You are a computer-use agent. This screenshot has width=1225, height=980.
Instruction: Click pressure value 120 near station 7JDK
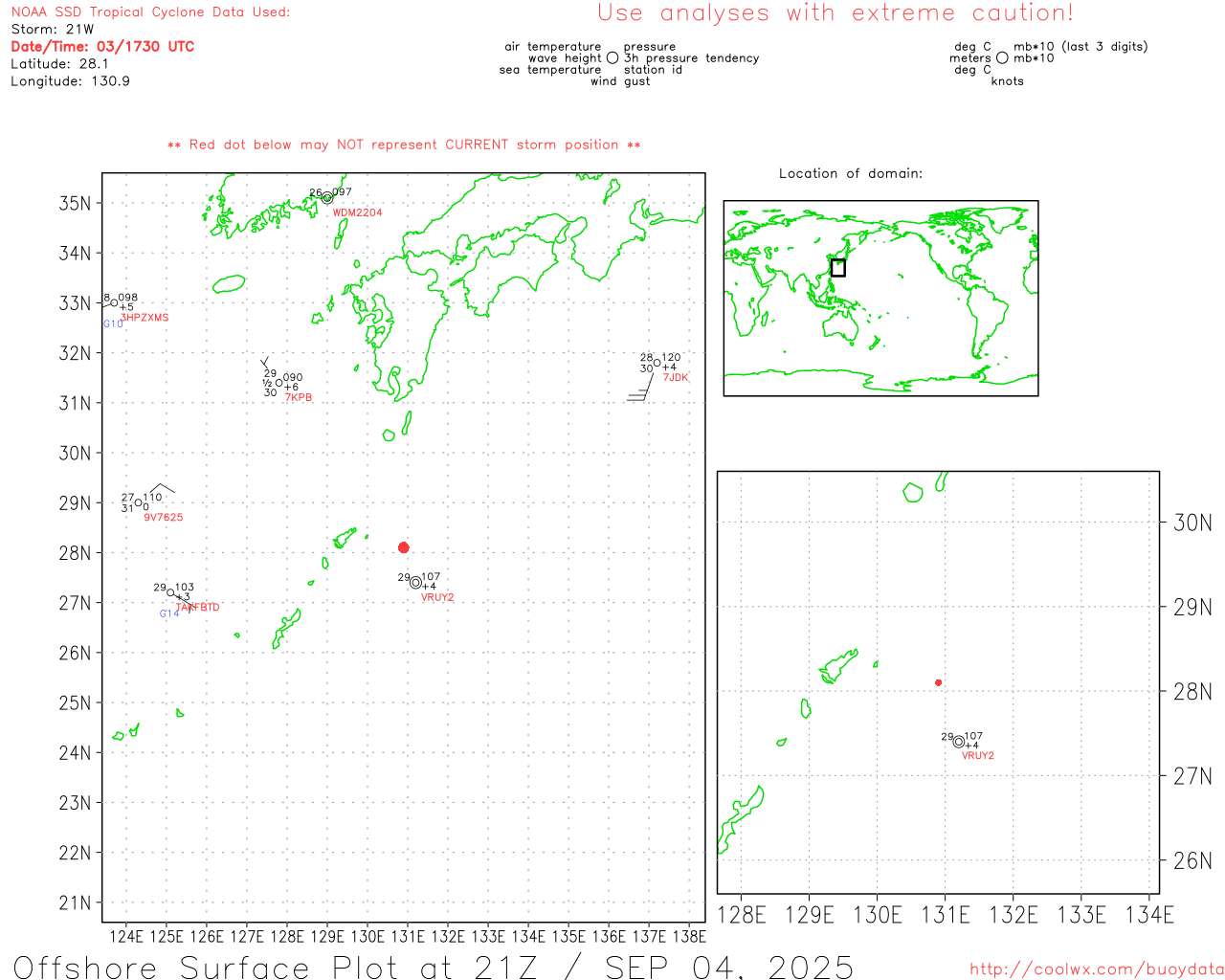pyautogui.click(x=671, y=357)
